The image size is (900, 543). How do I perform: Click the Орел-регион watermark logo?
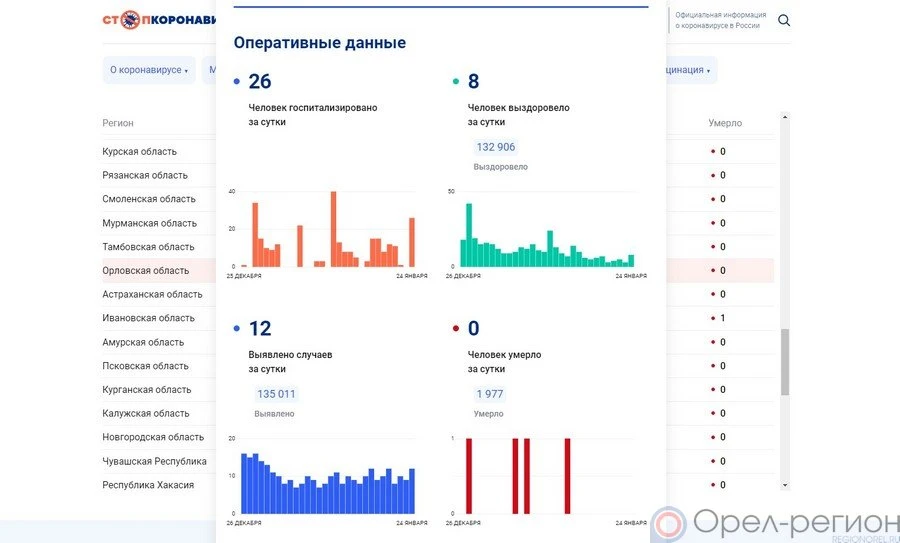775,523
